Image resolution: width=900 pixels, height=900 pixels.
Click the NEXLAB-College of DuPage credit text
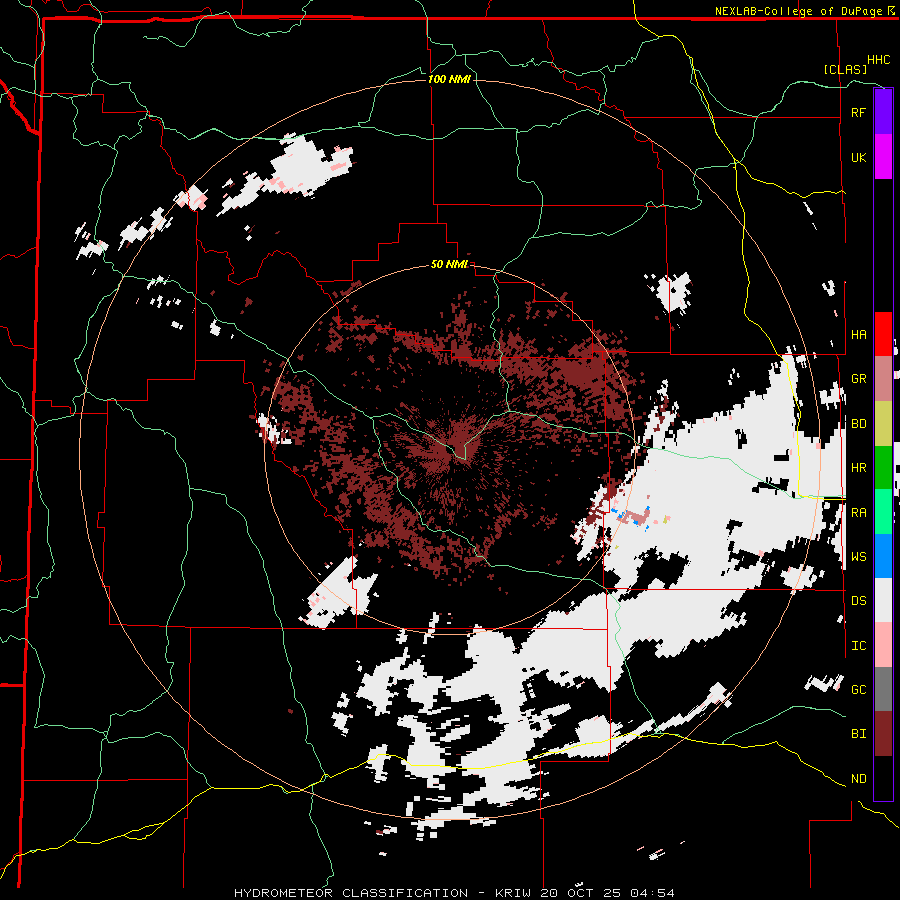799,11
